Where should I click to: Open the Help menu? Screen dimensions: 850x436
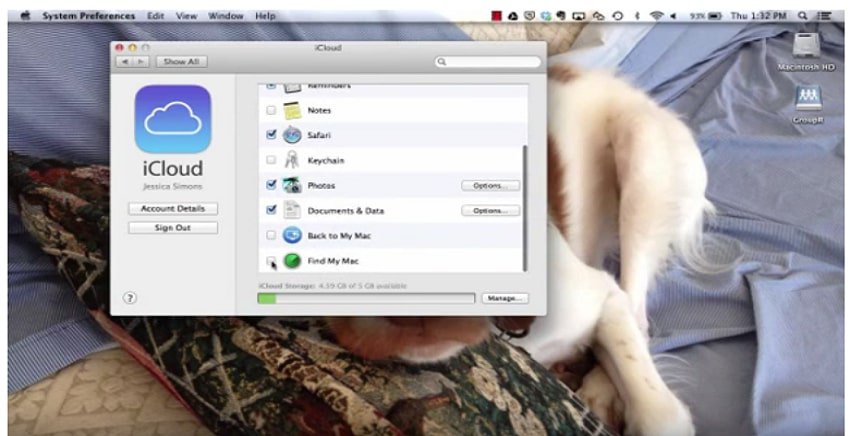click(266, 16)
